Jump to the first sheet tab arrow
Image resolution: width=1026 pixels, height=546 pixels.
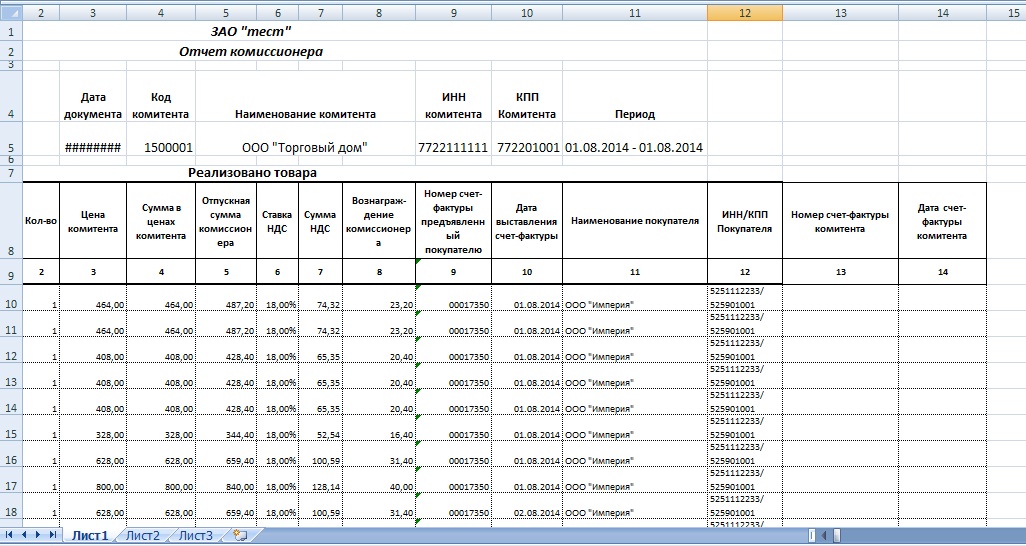pyautogui.click(x=9, y=536)
